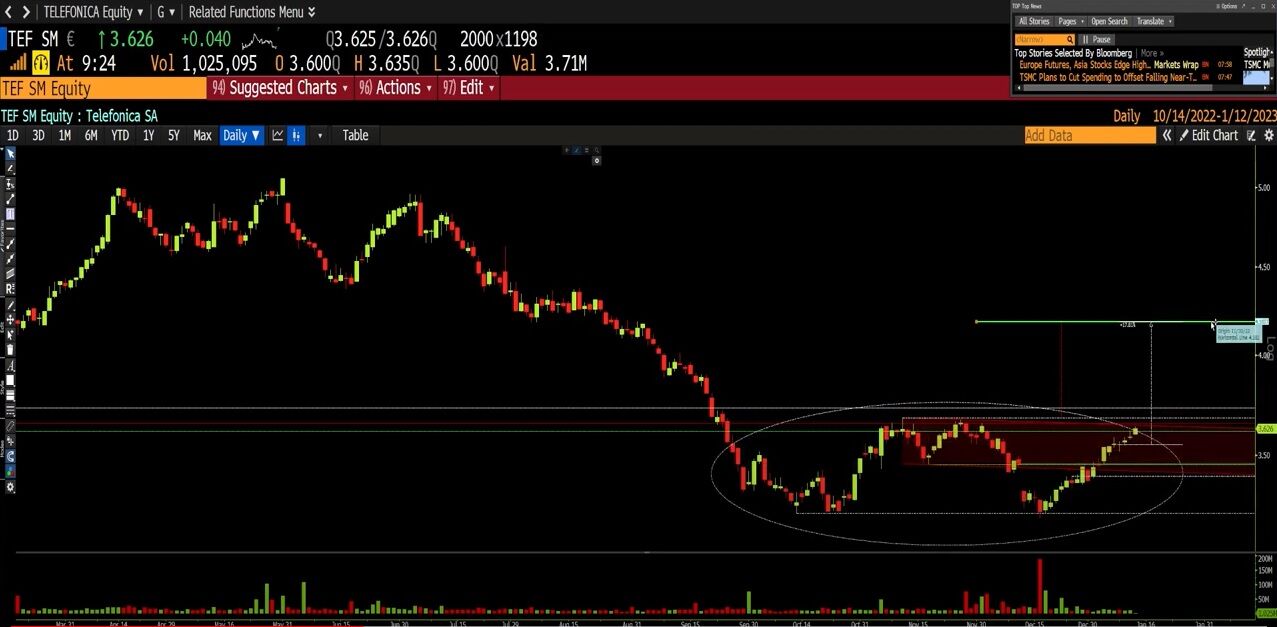Screen dimensions: 1277x627
Task: Click the yellow delayed-time icon
Action: point(41,63)
